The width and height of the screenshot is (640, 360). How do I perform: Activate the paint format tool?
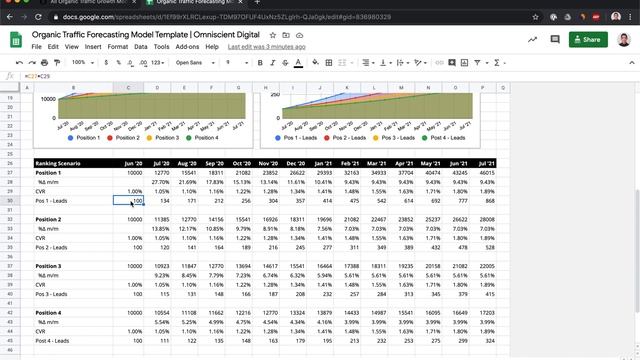[57, 62]
